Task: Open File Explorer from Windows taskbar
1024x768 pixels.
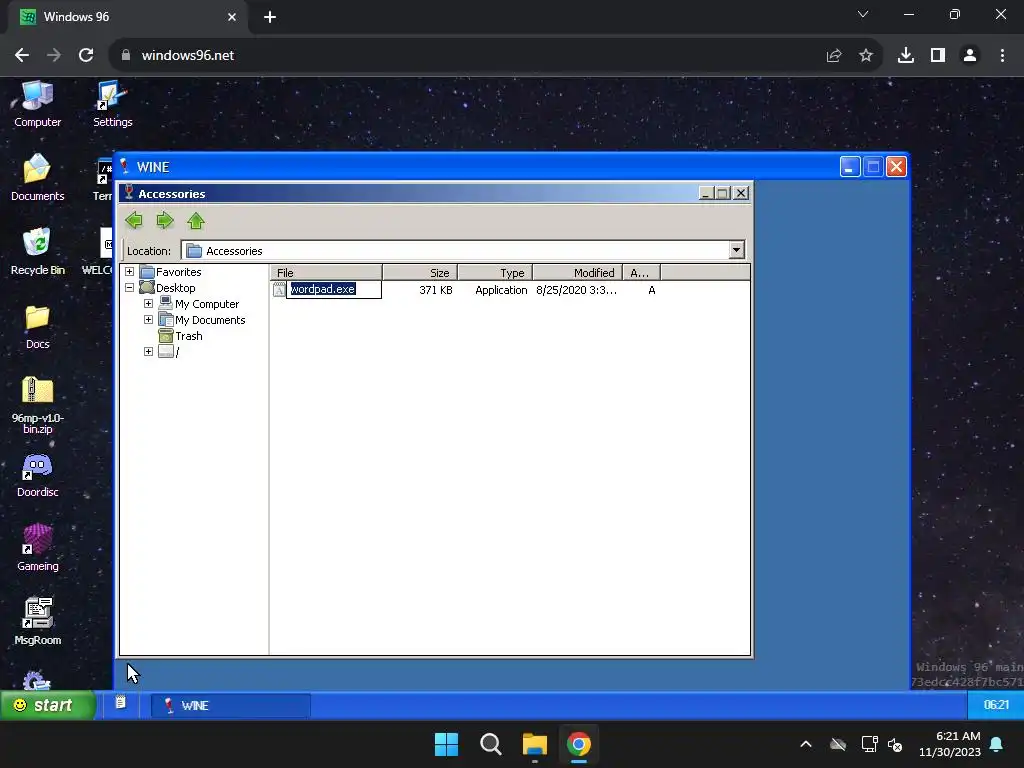Action: click(534, 744)
